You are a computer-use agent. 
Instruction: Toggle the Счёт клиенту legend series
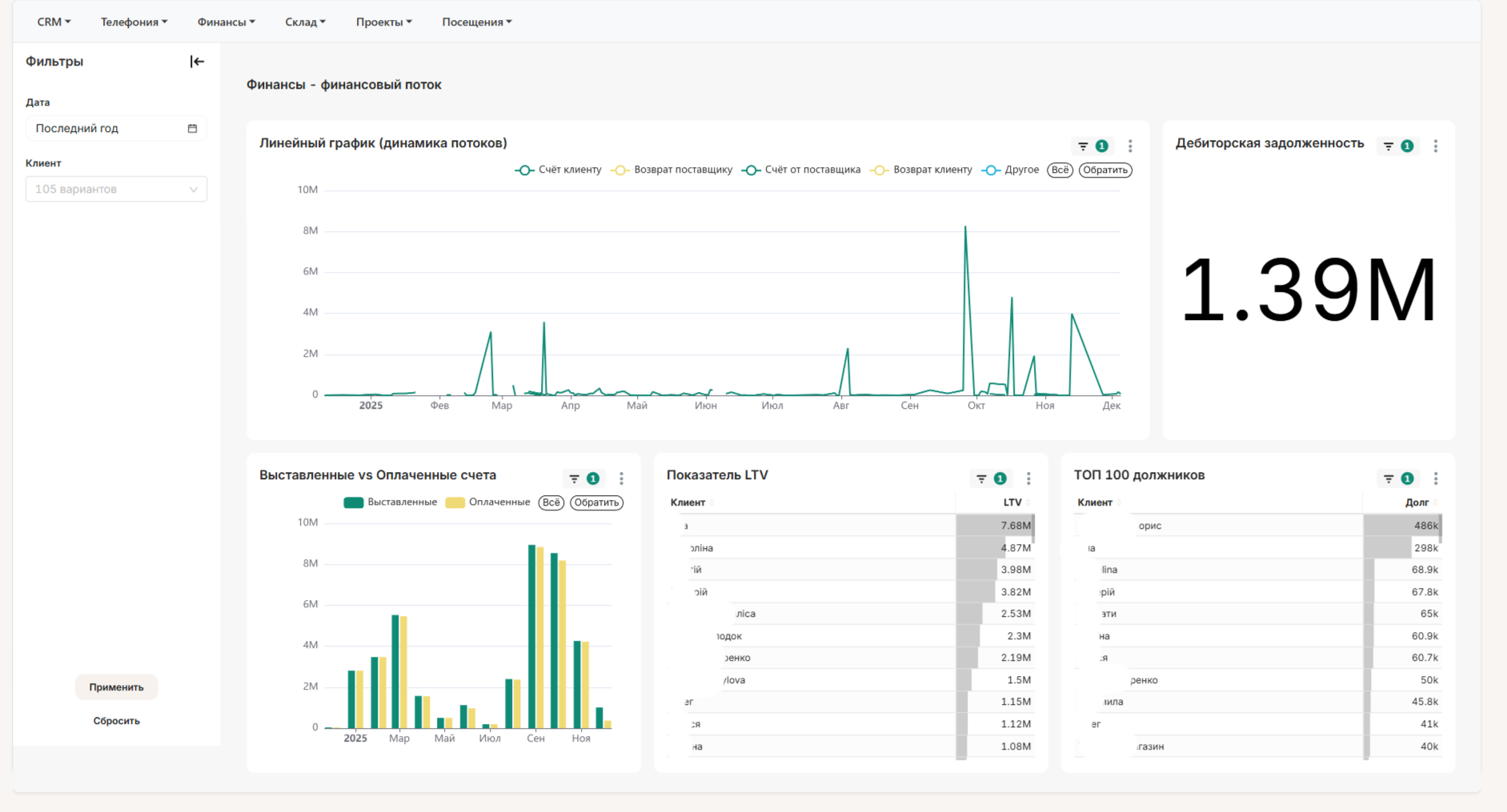pyautogui.click(x=559, y=170)
